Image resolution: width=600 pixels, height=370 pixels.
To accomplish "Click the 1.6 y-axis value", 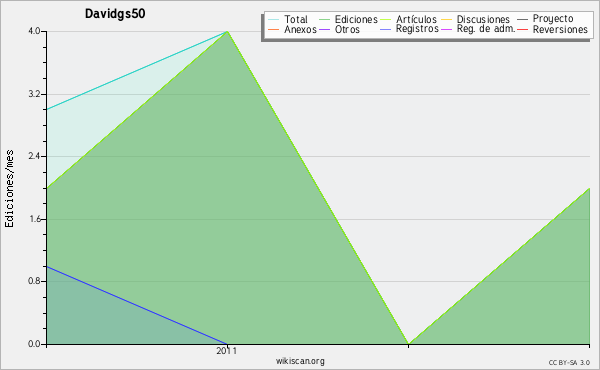I will pos(34,219).
